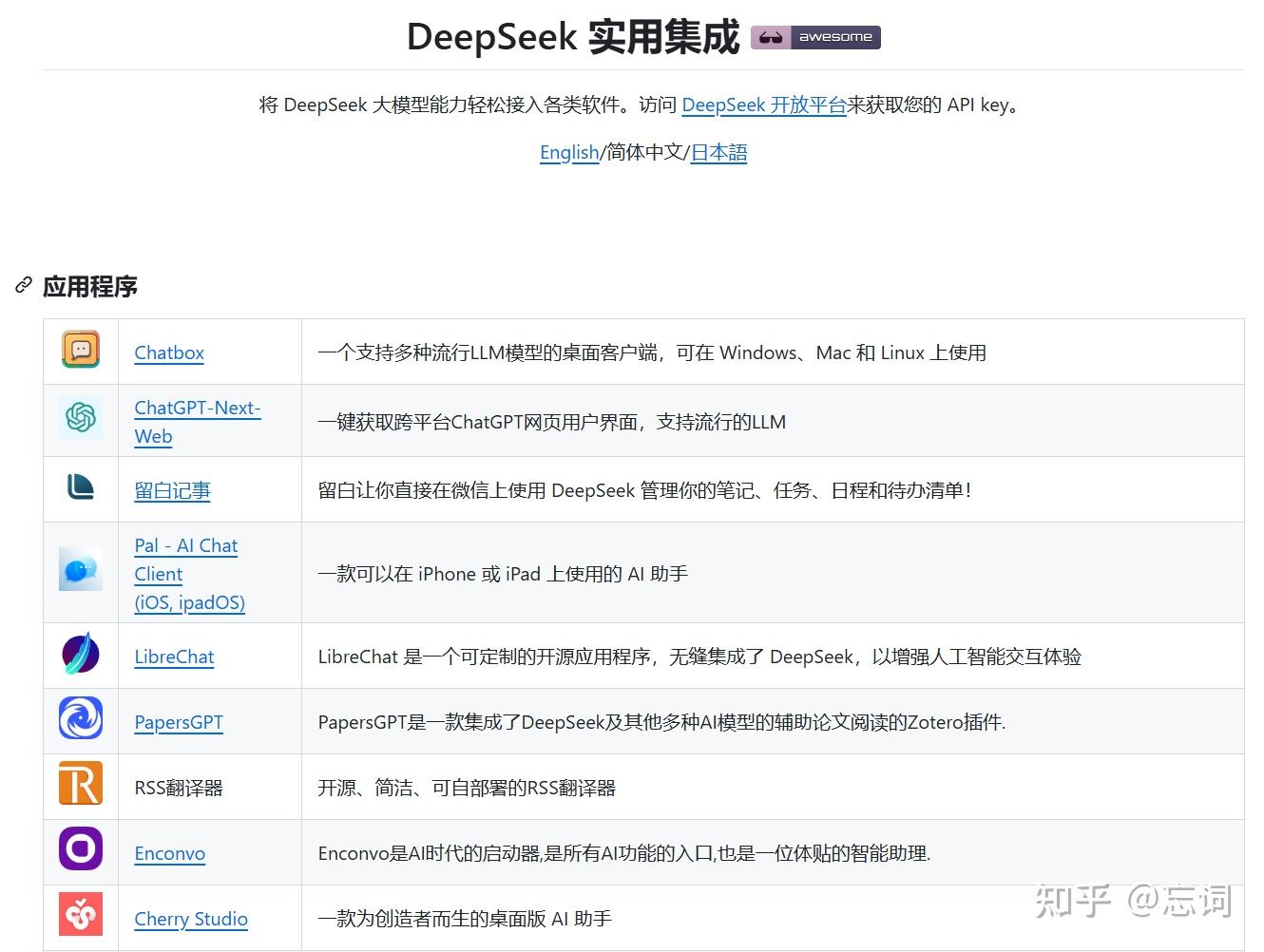Select the PapersGPT phoenix icon

(80, 719)
